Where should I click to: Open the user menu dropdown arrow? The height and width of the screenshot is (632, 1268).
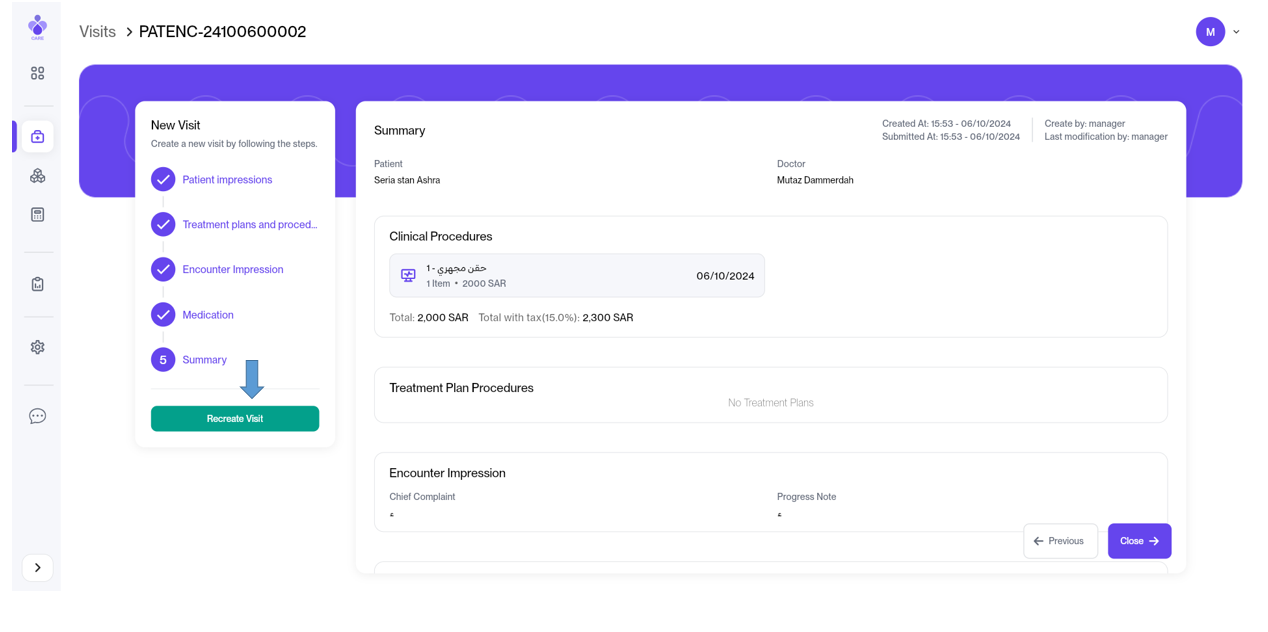click(x=1236, y=32)
